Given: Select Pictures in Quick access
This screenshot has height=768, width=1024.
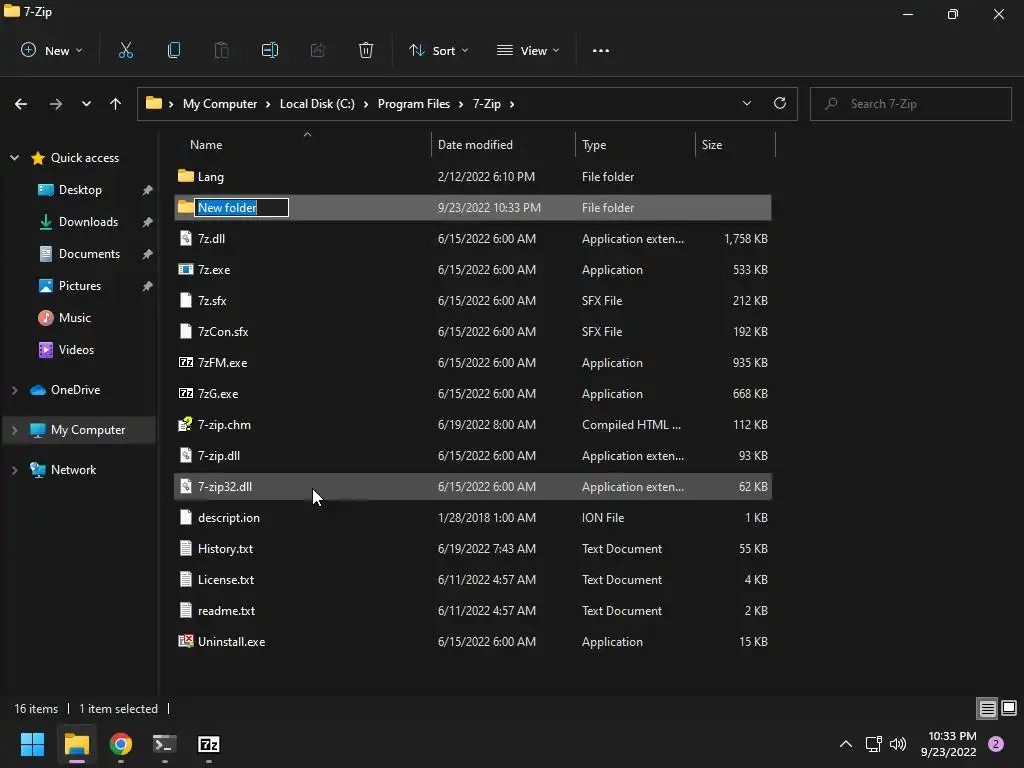Looking at the screenshot, I should pyautogui.click(x=80, y=285).
